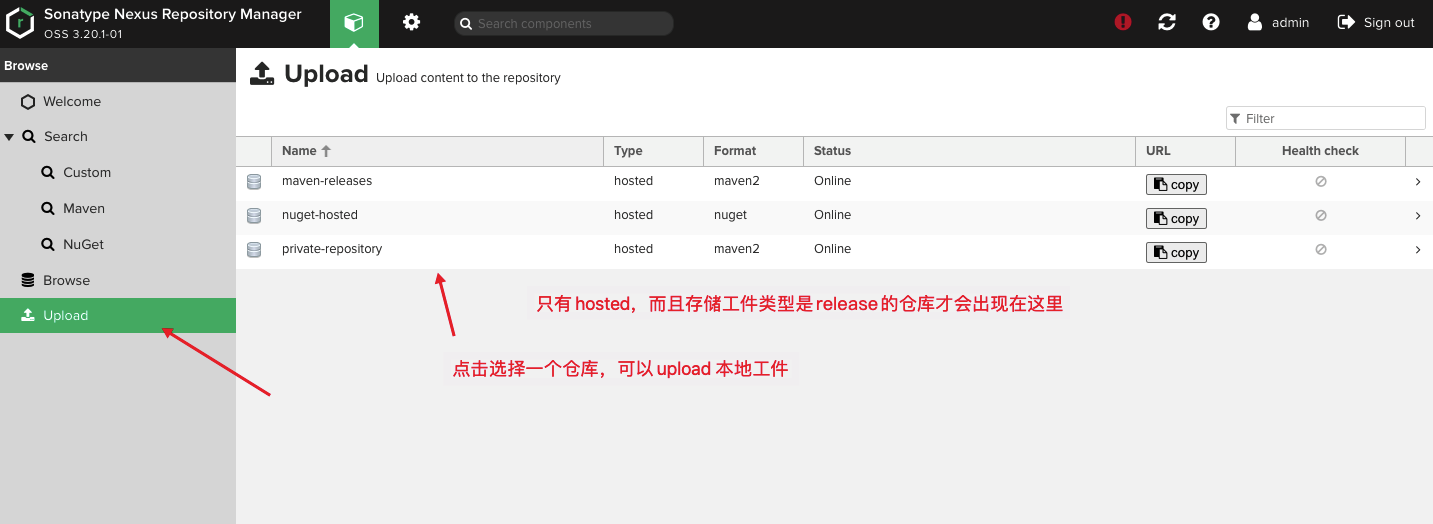
Task: Click nuget-hosted health check icon
Action: click(1321, 215)
